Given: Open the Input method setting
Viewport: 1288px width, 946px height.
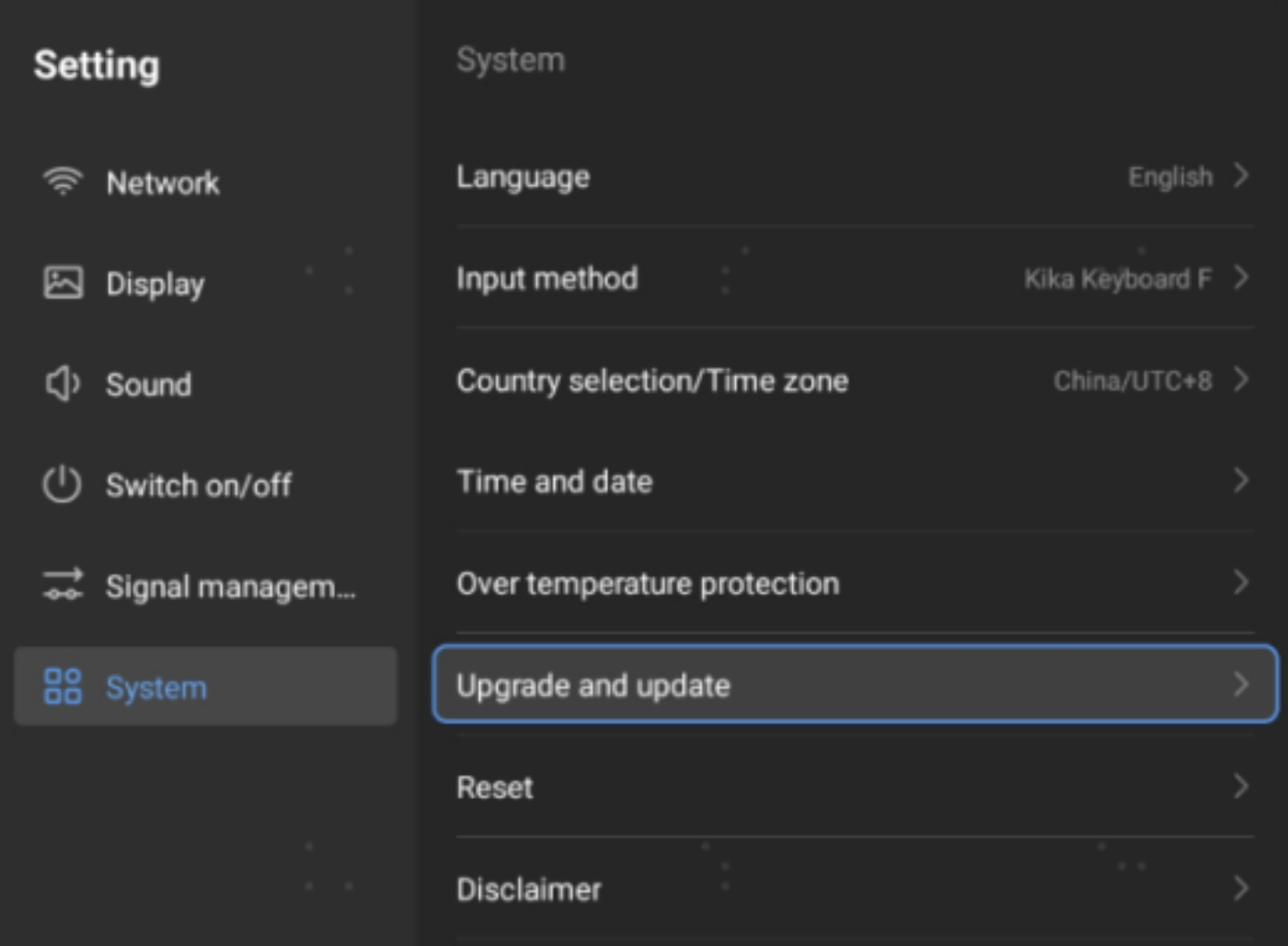Looking at the screenshot, I should 855,278.
